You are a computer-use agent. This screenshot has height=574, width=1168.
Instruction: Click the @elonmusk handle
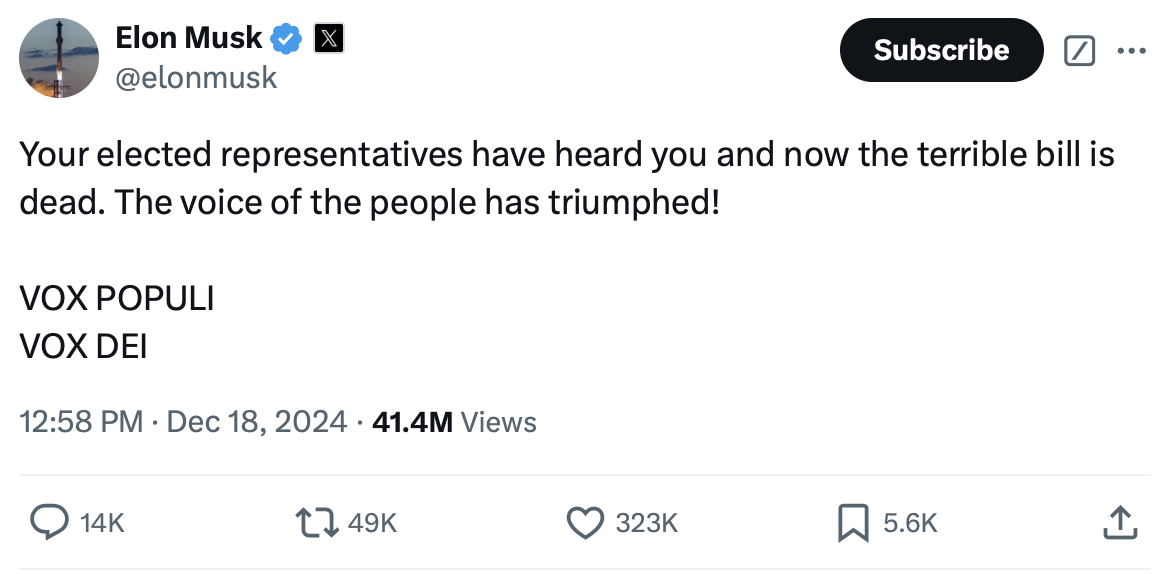pyautogui.click(x=196, y=77)
